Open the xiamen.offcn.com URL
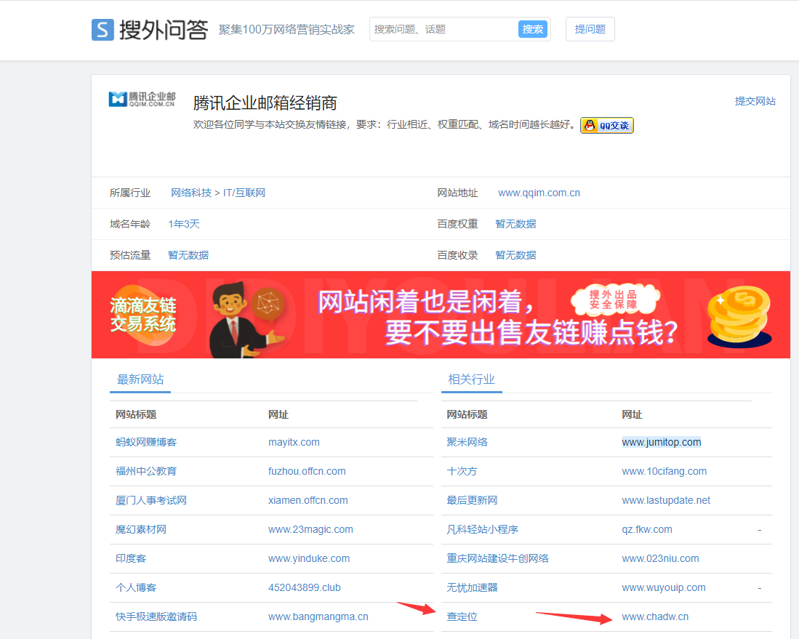 point(308,500)
